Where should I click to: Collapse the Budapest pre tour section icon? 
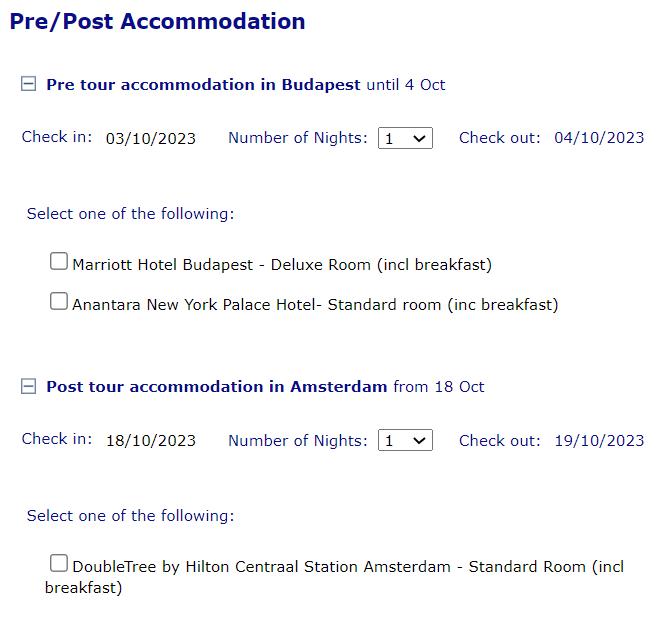[x=28, y=85]
